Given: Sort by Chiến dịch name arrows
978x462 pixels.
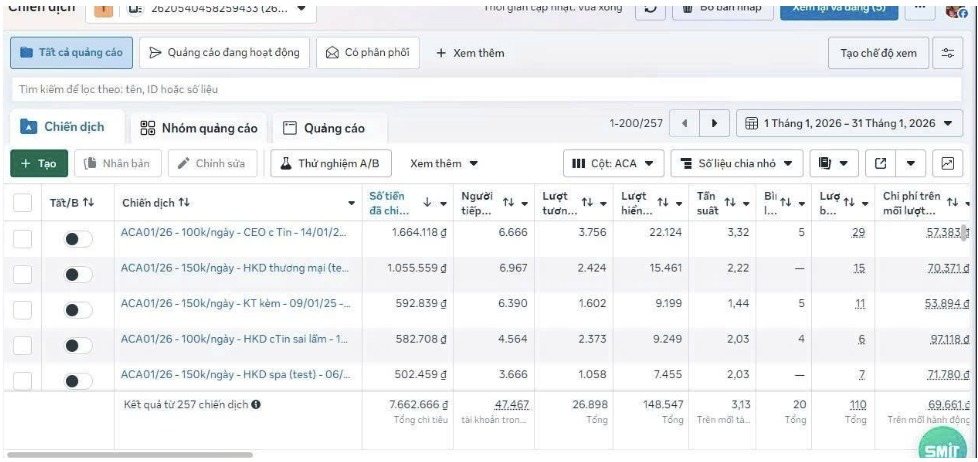Looking at the screenshot, I should point(183,203).
